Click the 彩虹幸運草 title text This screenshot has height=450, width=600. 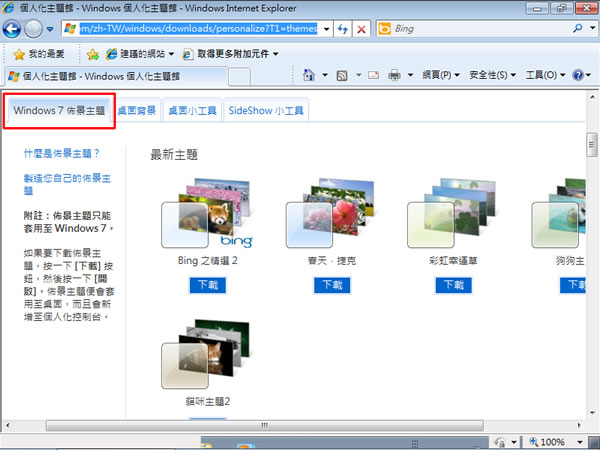(453, 261)
